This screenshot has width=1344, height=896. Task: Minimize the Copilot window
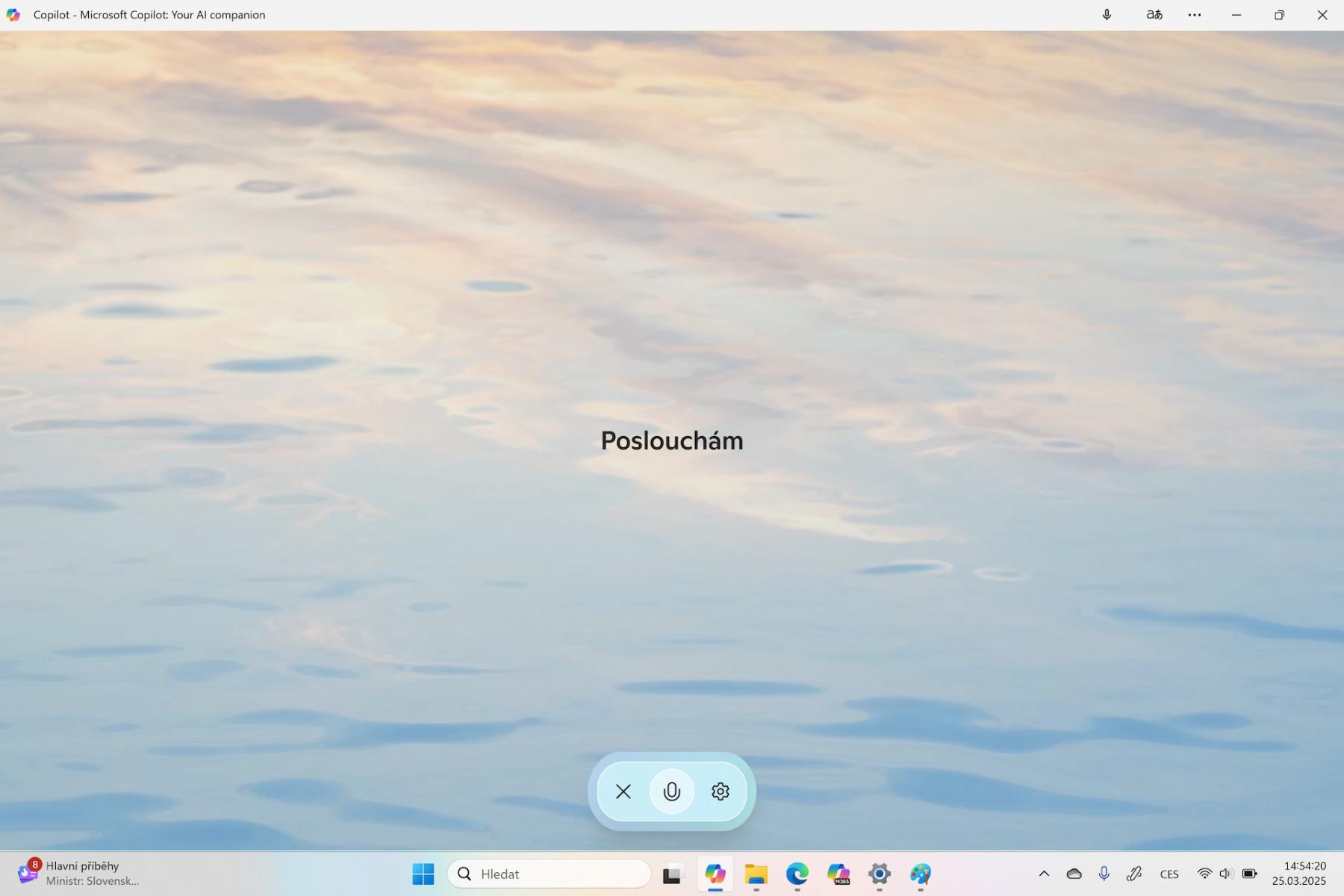1236,15
